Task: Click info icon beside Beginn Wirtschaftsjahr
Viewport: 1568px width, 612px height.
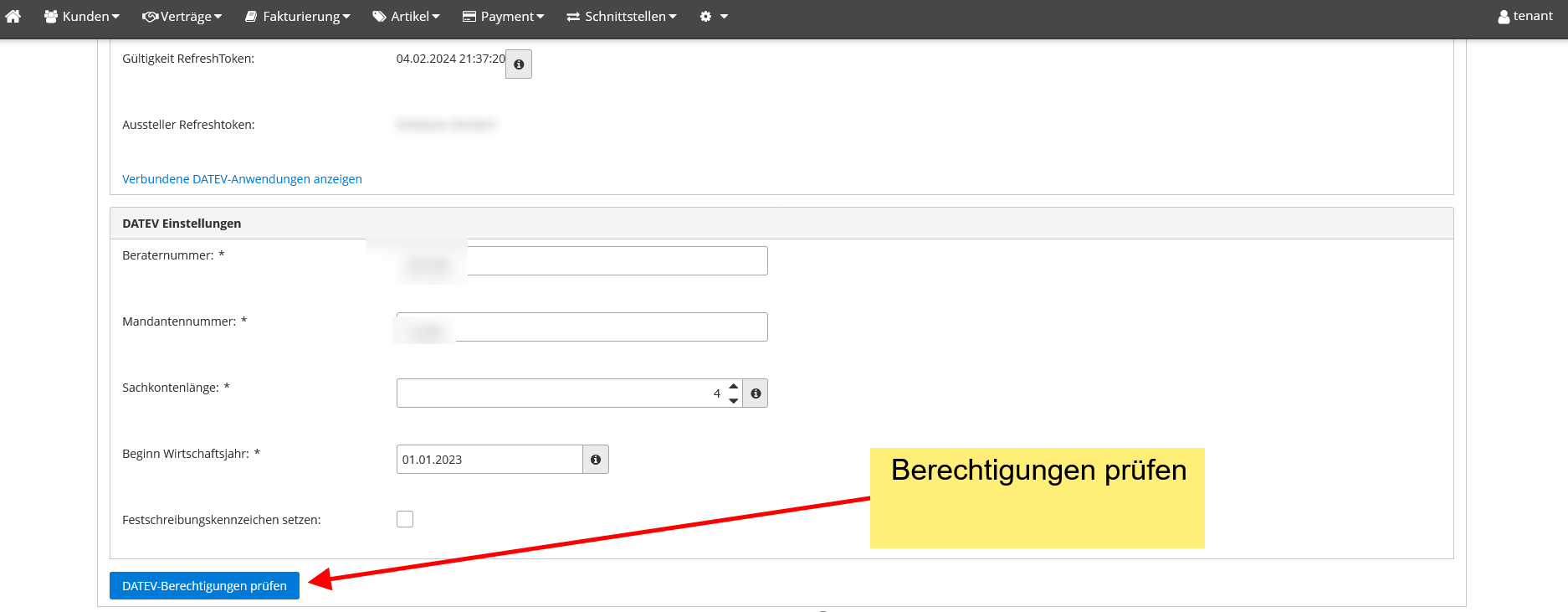Action: coord(596,460)
